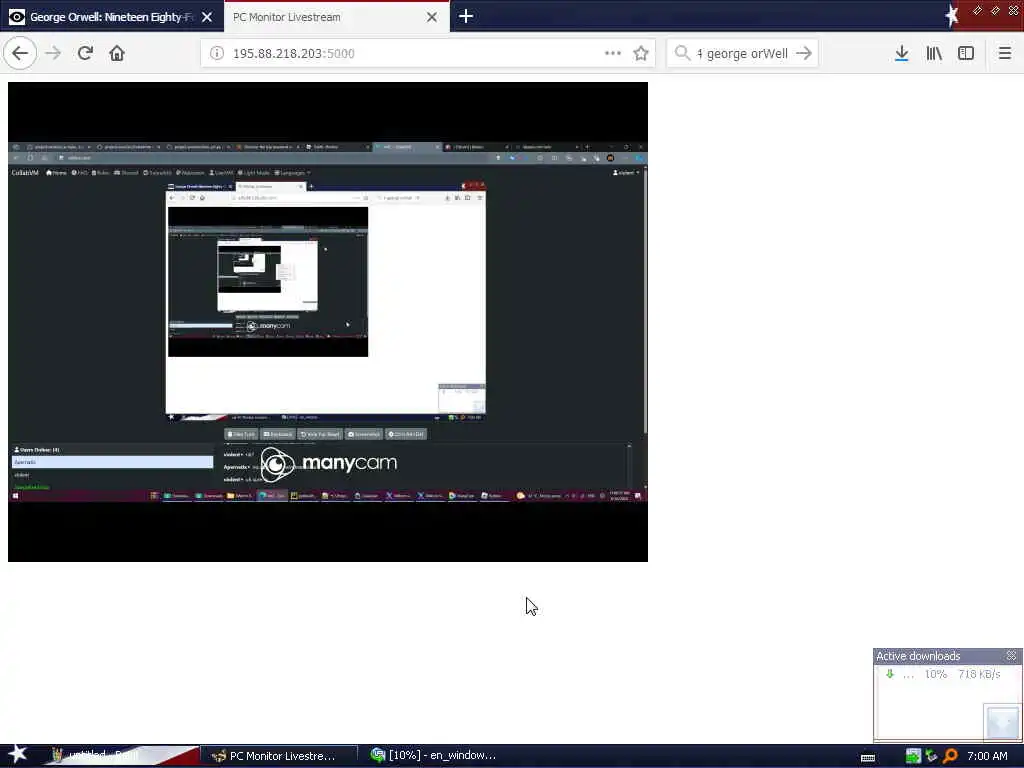Reload the current page
1024x768 pixels.
85,54
